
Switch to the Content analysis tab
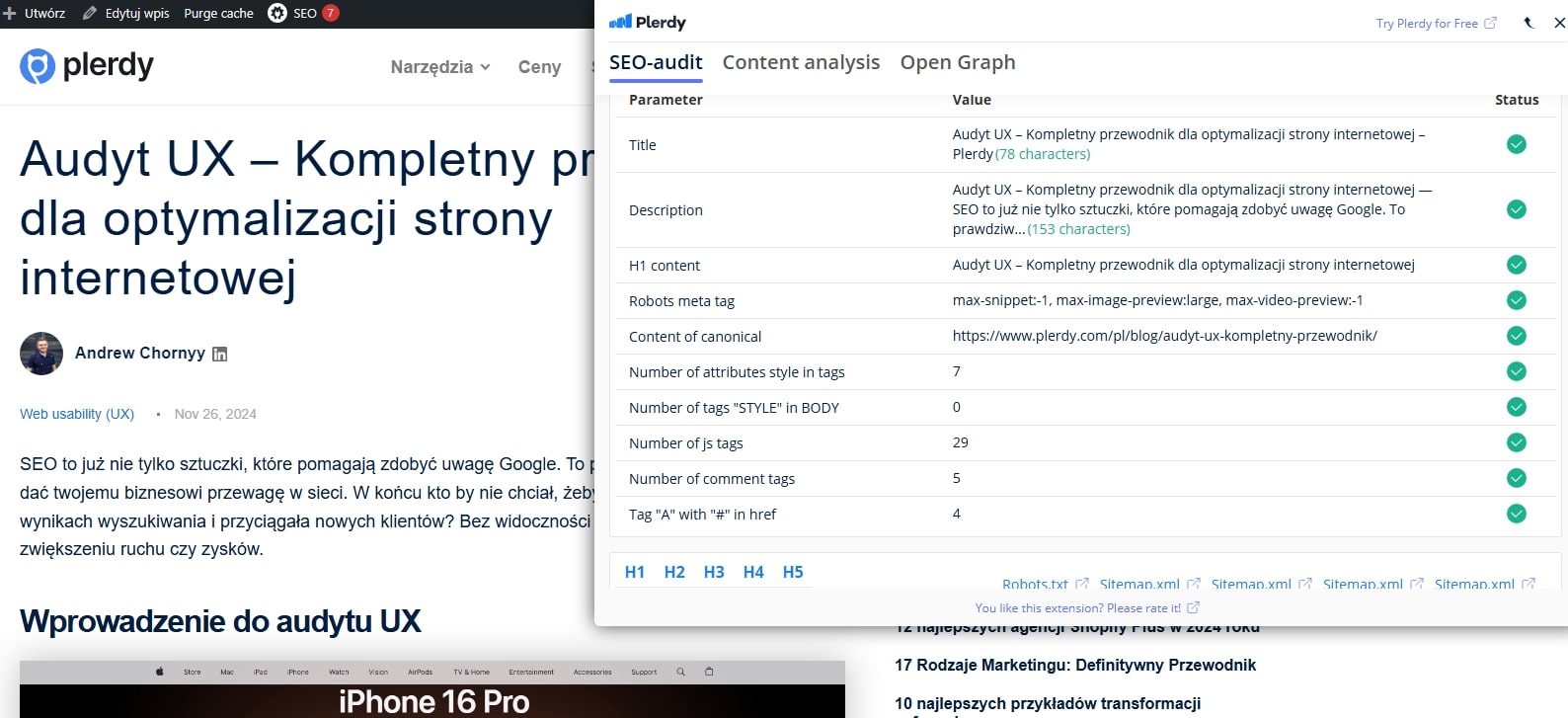(x=801, y=62)
